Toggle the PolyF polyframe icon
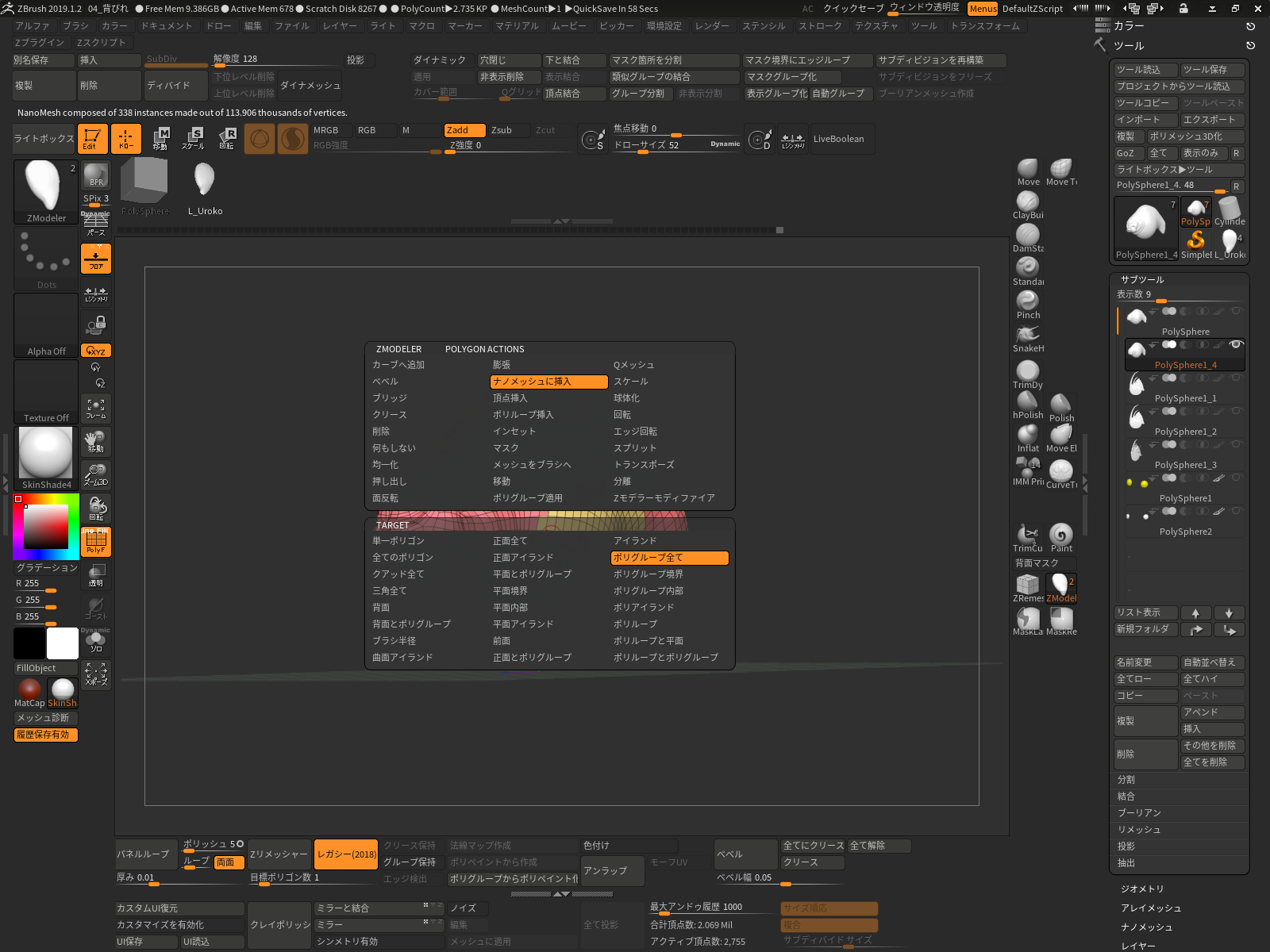This screenshot has width=1270, height=952. point(95,541)
